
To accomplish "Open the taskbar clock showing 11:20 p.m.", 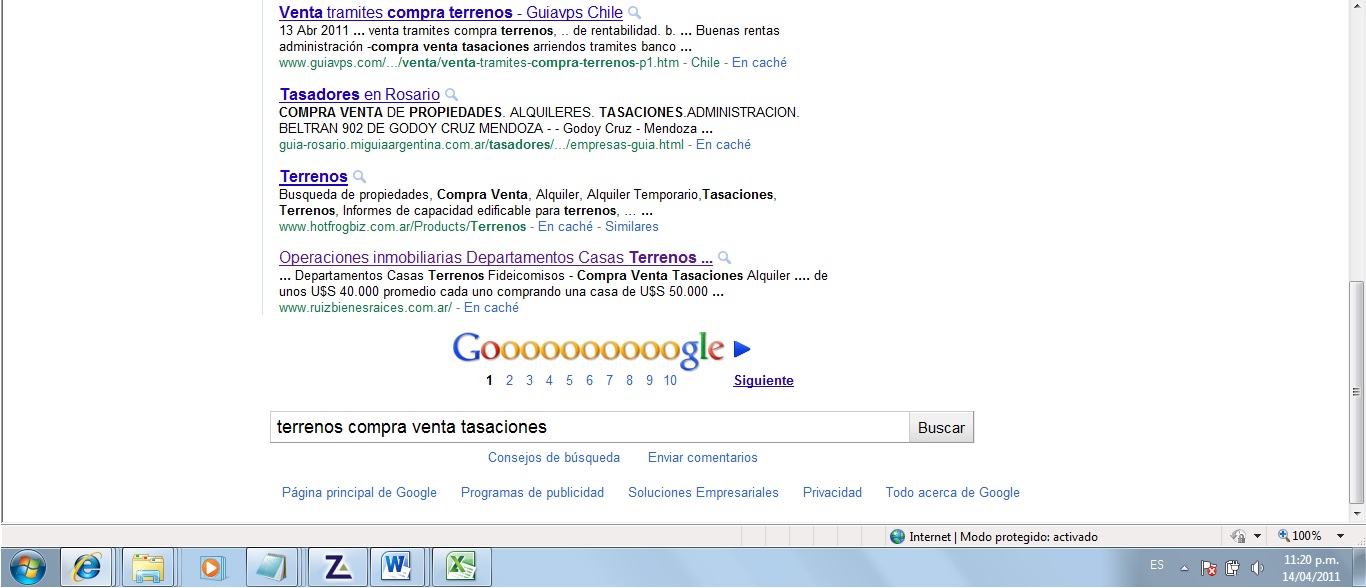I will point(1311,567).
